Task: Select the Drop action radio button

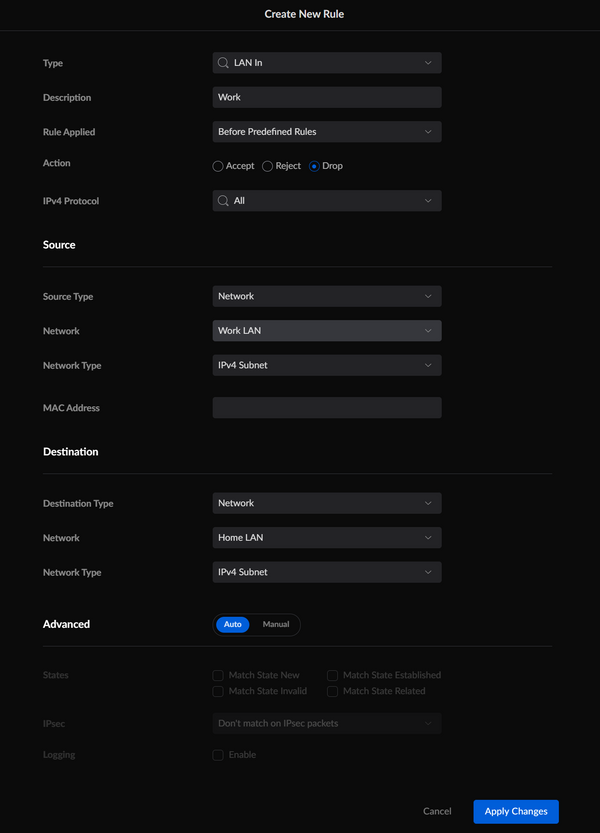Action: (314, 166)
